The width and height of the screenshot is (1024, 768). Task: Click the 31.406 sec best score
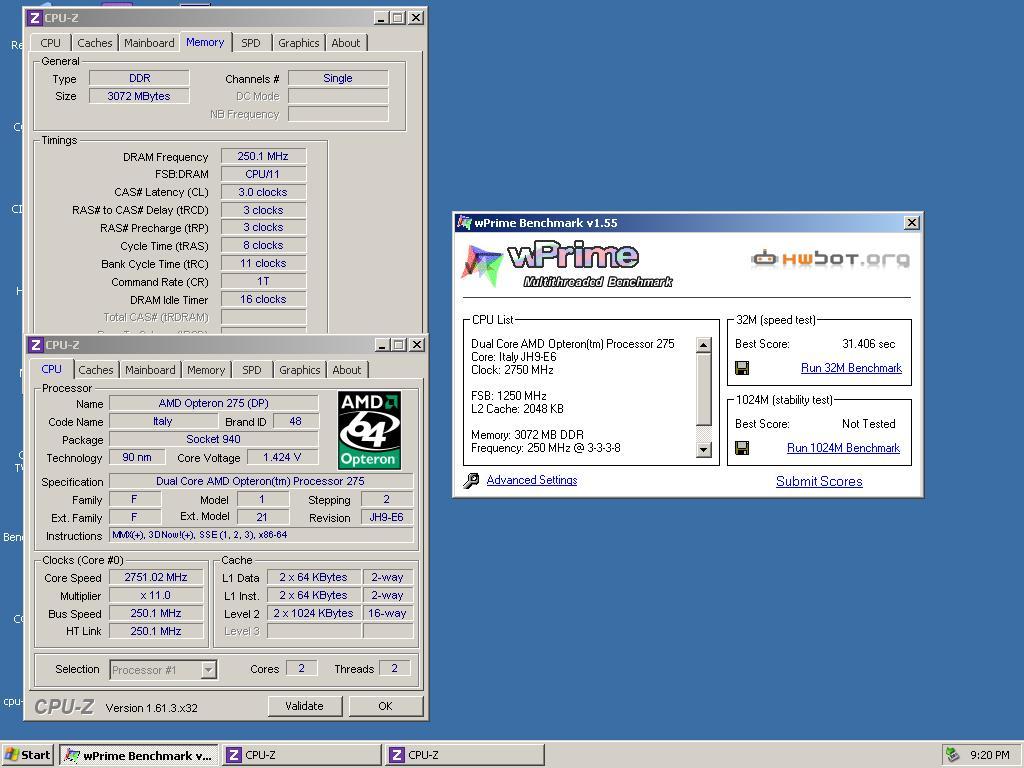[869, 344]
